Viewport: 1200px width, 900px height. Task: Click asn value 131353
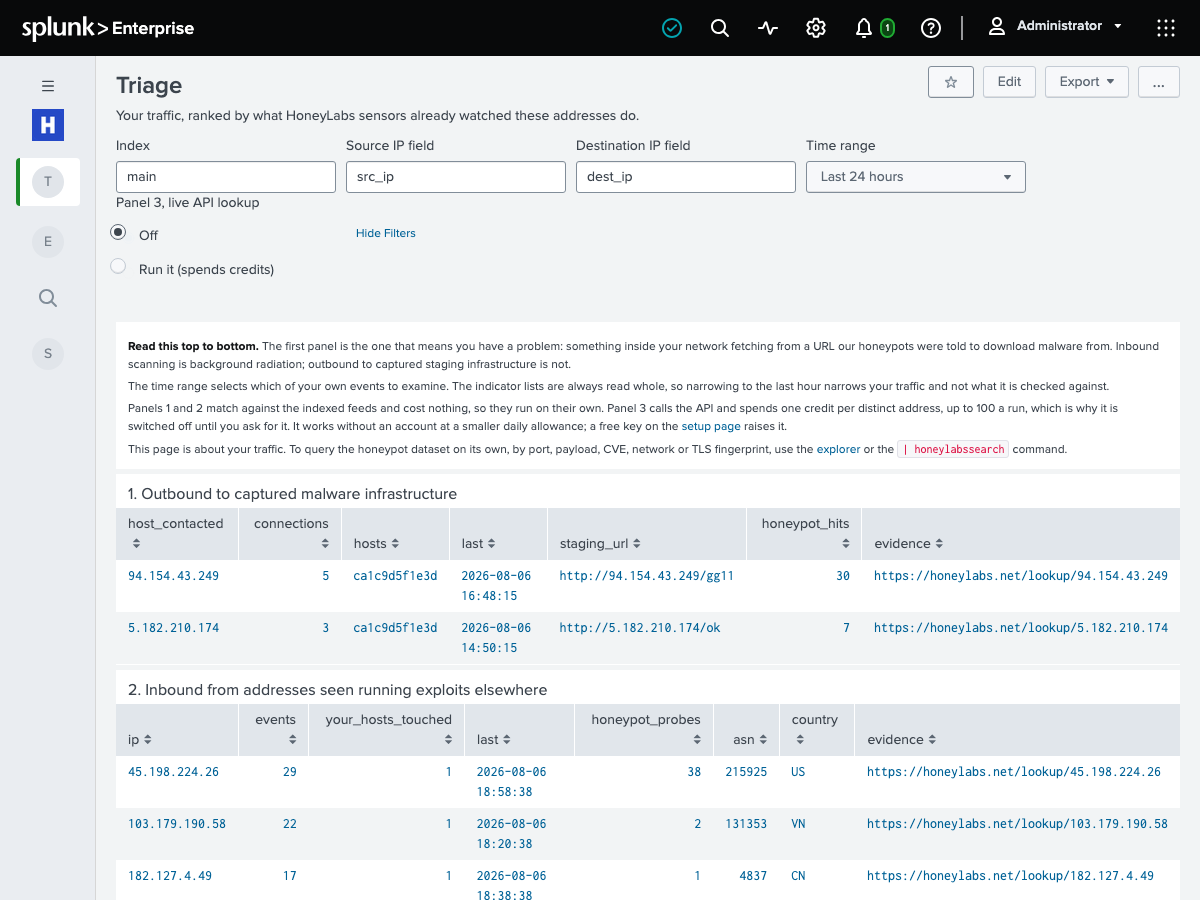point(746,824)
